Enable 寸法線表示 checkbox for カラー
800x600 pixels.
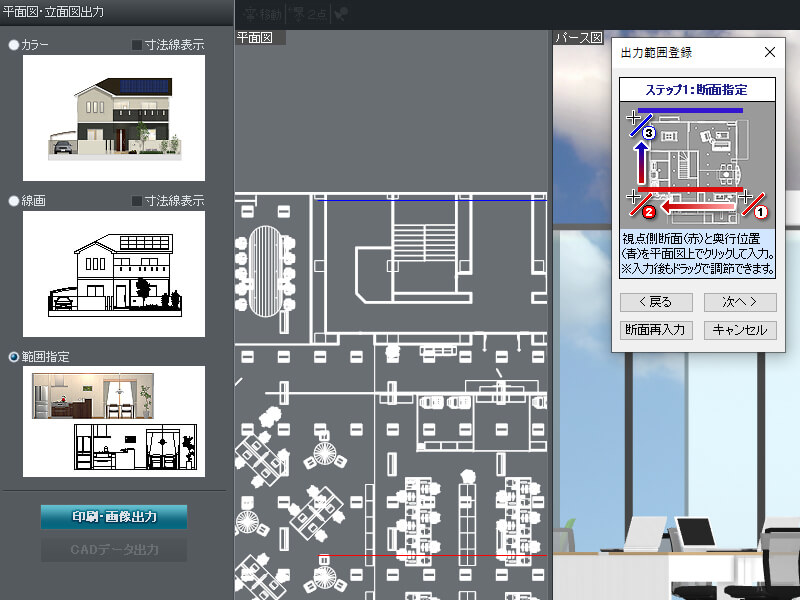pos(138,45)
